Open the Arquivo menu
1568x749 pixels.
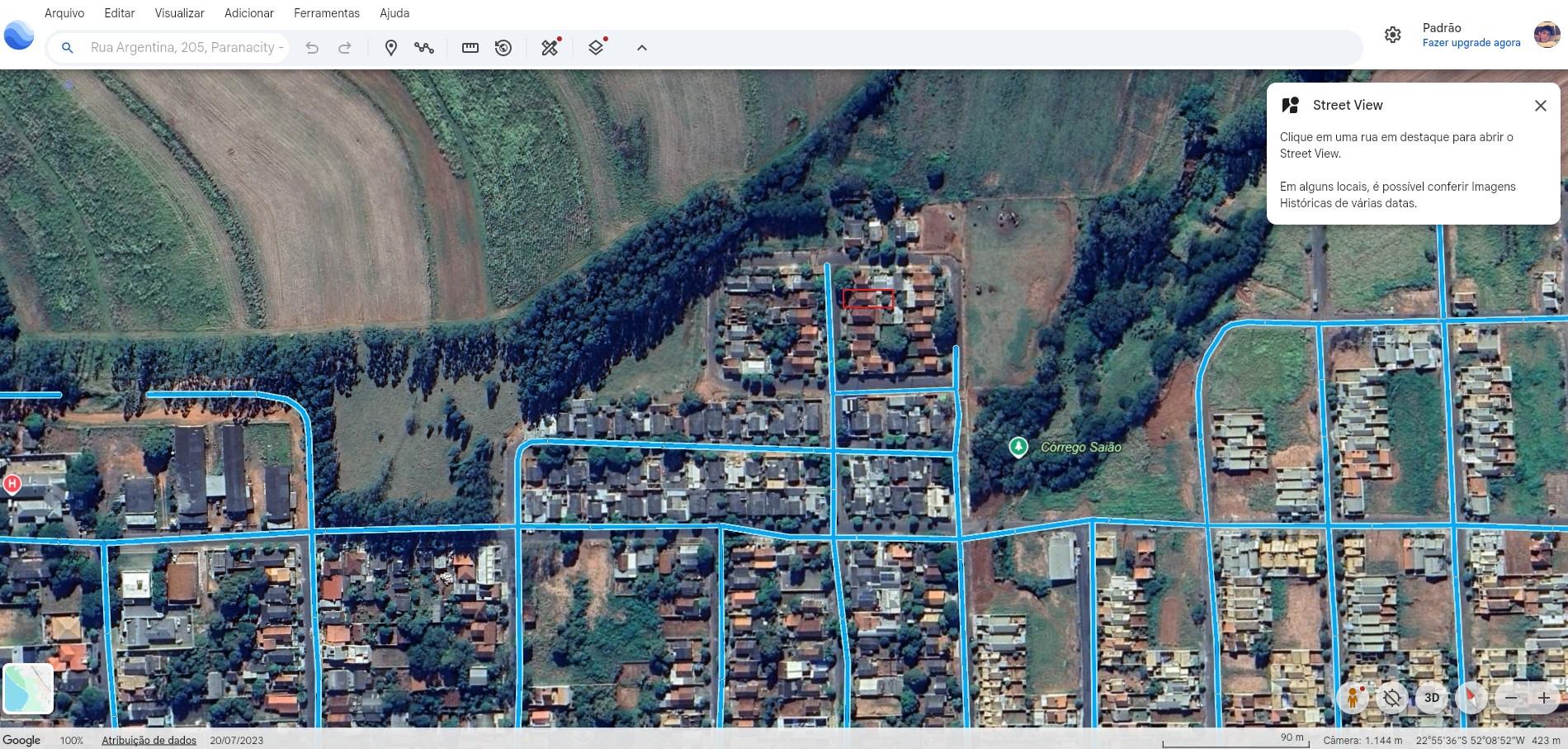pyautogui.click(x=64, y=13)
